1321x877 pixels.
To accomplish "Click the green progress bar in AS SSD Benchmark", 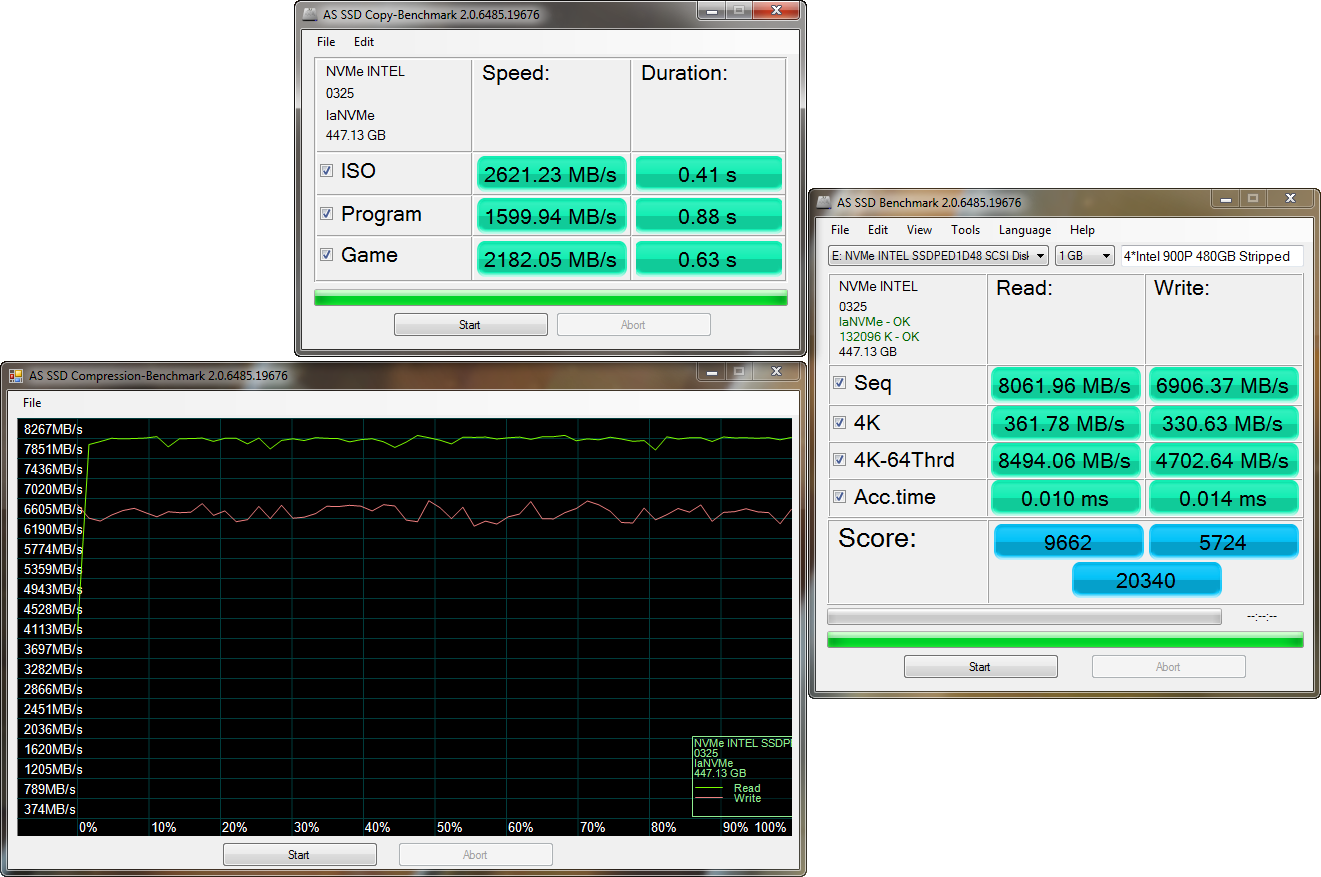I will [1065, 640].
